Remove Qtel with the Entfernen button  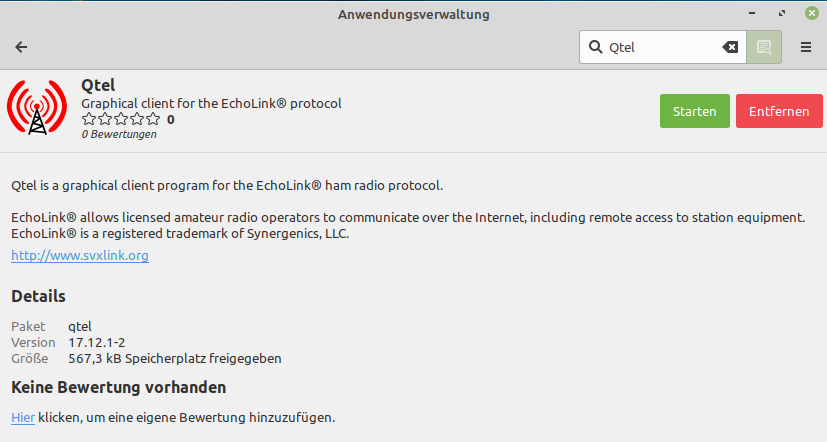pos(779,111)
